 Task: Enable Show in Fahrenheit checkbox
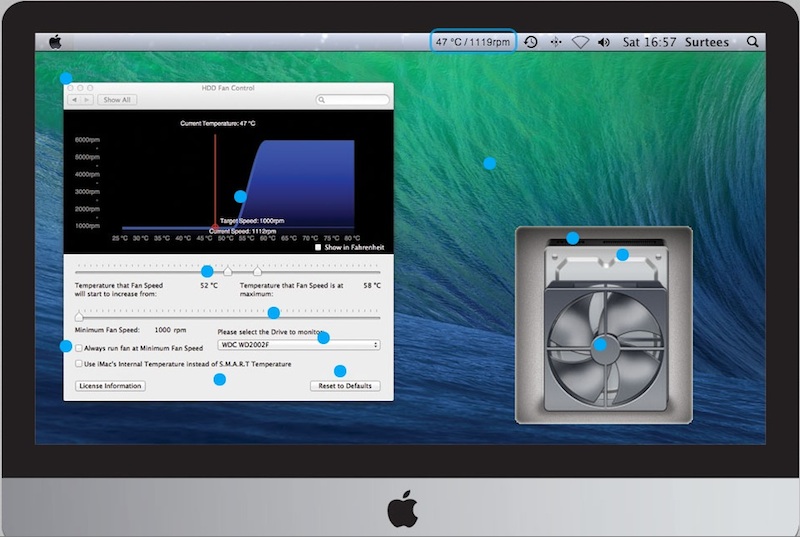click(318, 247)
